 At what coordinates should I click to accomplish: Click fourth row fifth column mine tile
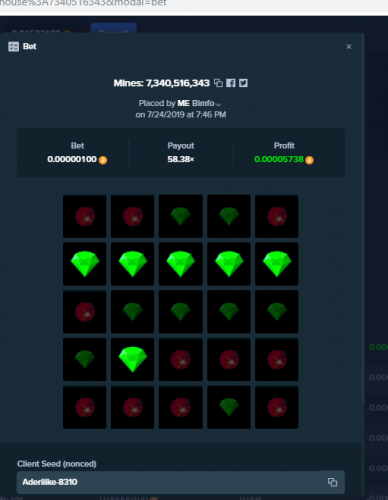click(277, 359)
